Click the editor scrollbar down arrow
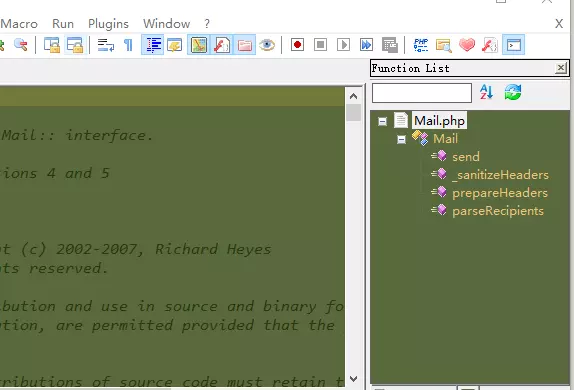Image resolution: width=574 pixels, height=390 pixels. click(x=353, y=379)
